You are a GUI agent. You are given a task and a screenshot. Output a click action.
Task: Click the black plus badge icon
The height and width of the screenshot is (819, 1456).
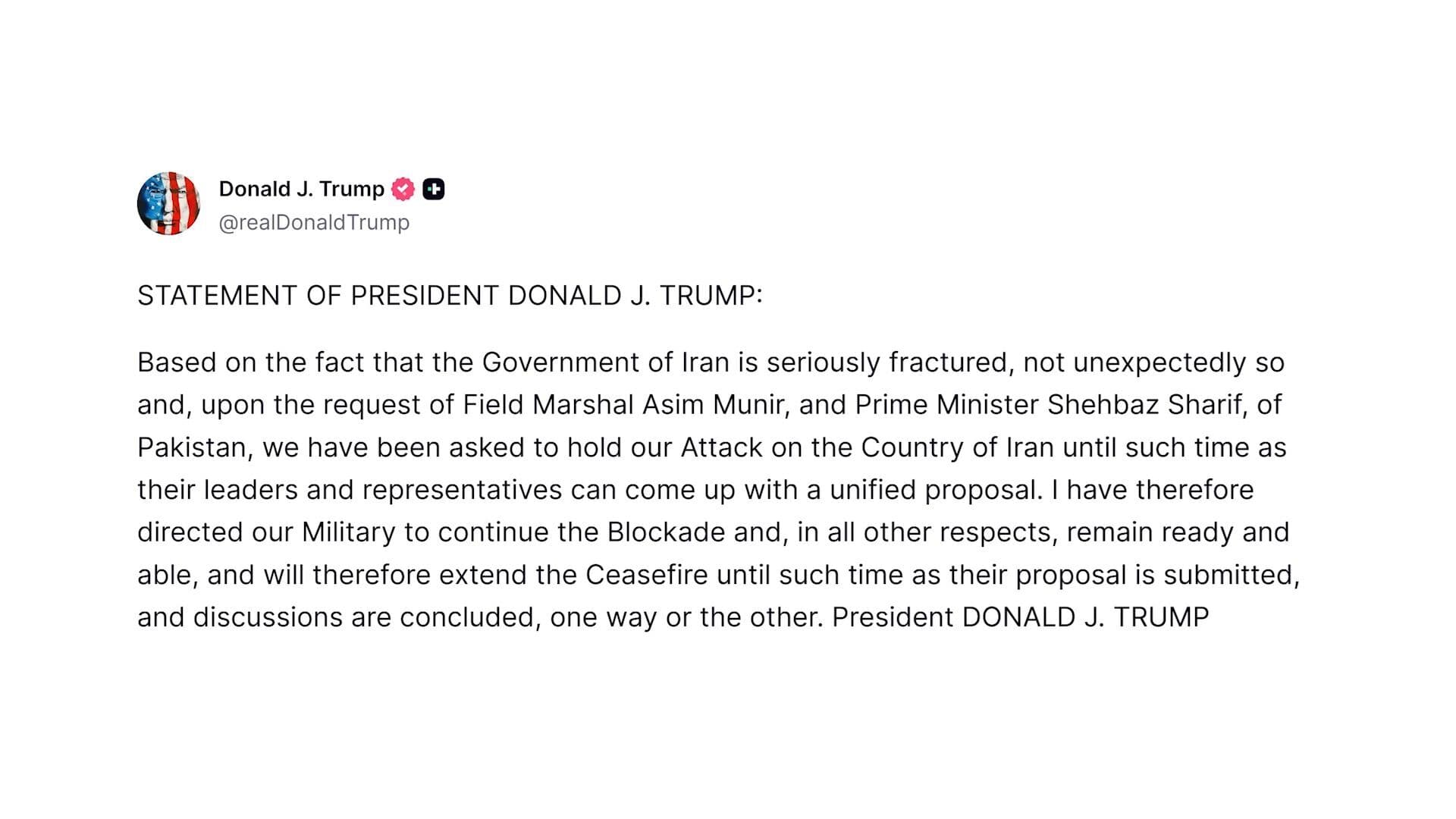pyautogui.click(x=434, y=189)
